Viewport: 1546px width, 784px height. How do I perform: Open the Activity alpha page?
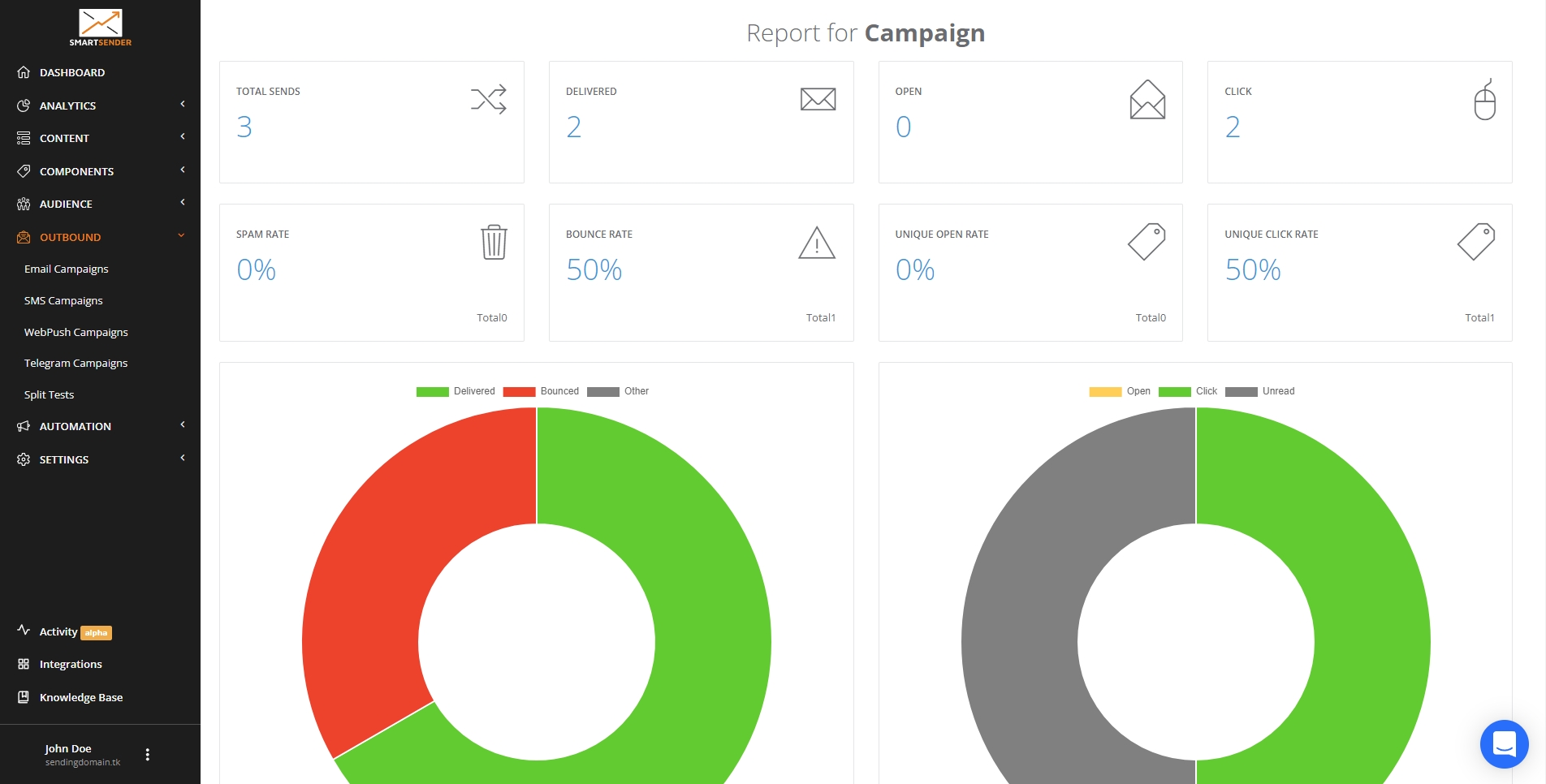click(x=76, y=631)
